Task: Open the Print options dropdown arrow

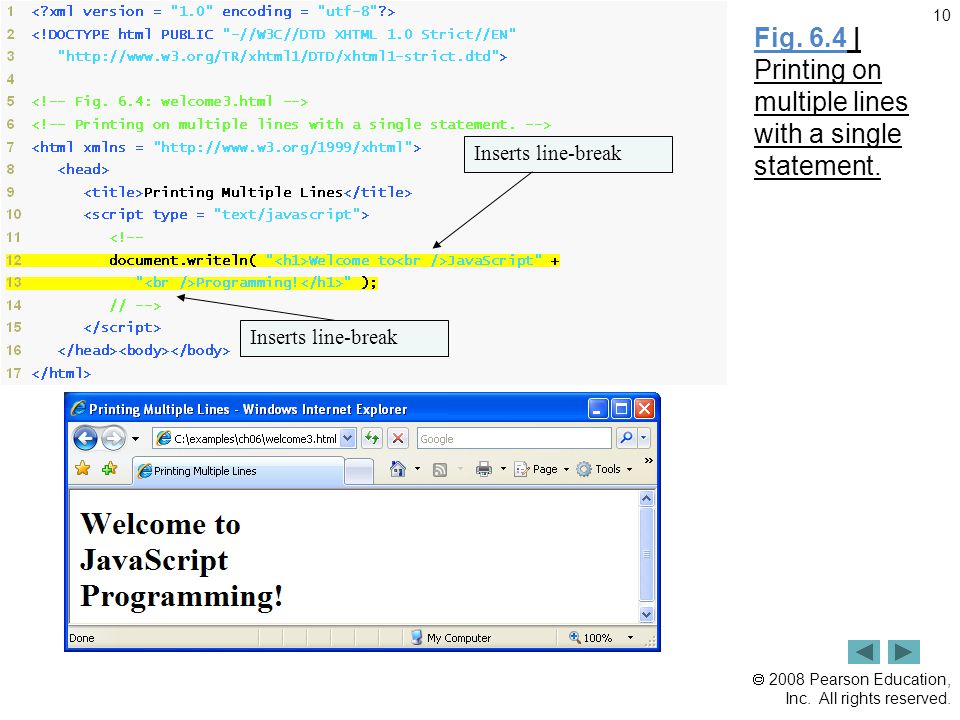Action: pyautogui.click(x=503, y=469)
